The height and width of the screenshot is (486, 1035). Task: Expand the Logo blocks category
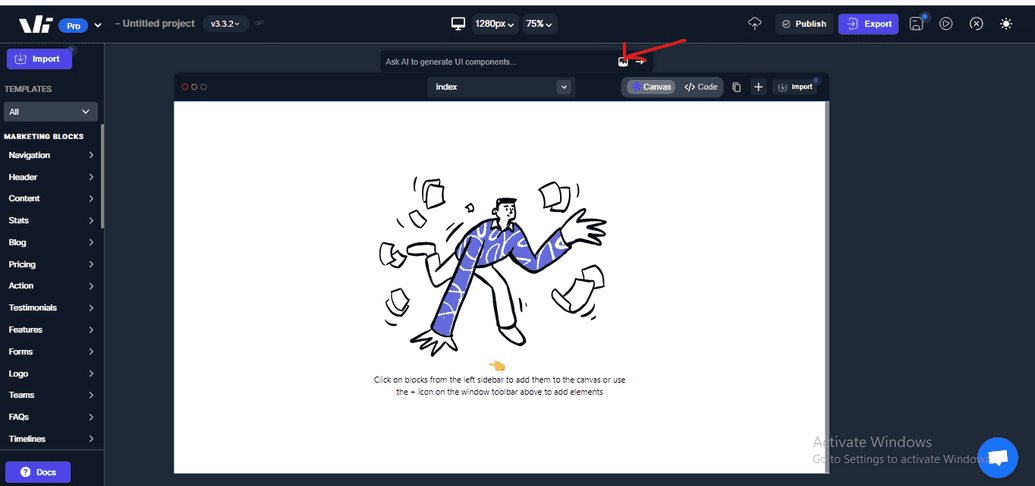(50, 374)
